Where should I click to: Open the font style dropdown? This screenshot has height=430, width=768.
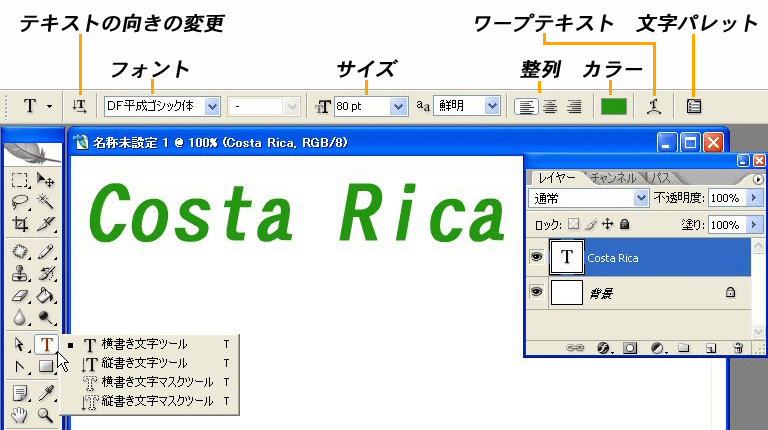(292, 106)
